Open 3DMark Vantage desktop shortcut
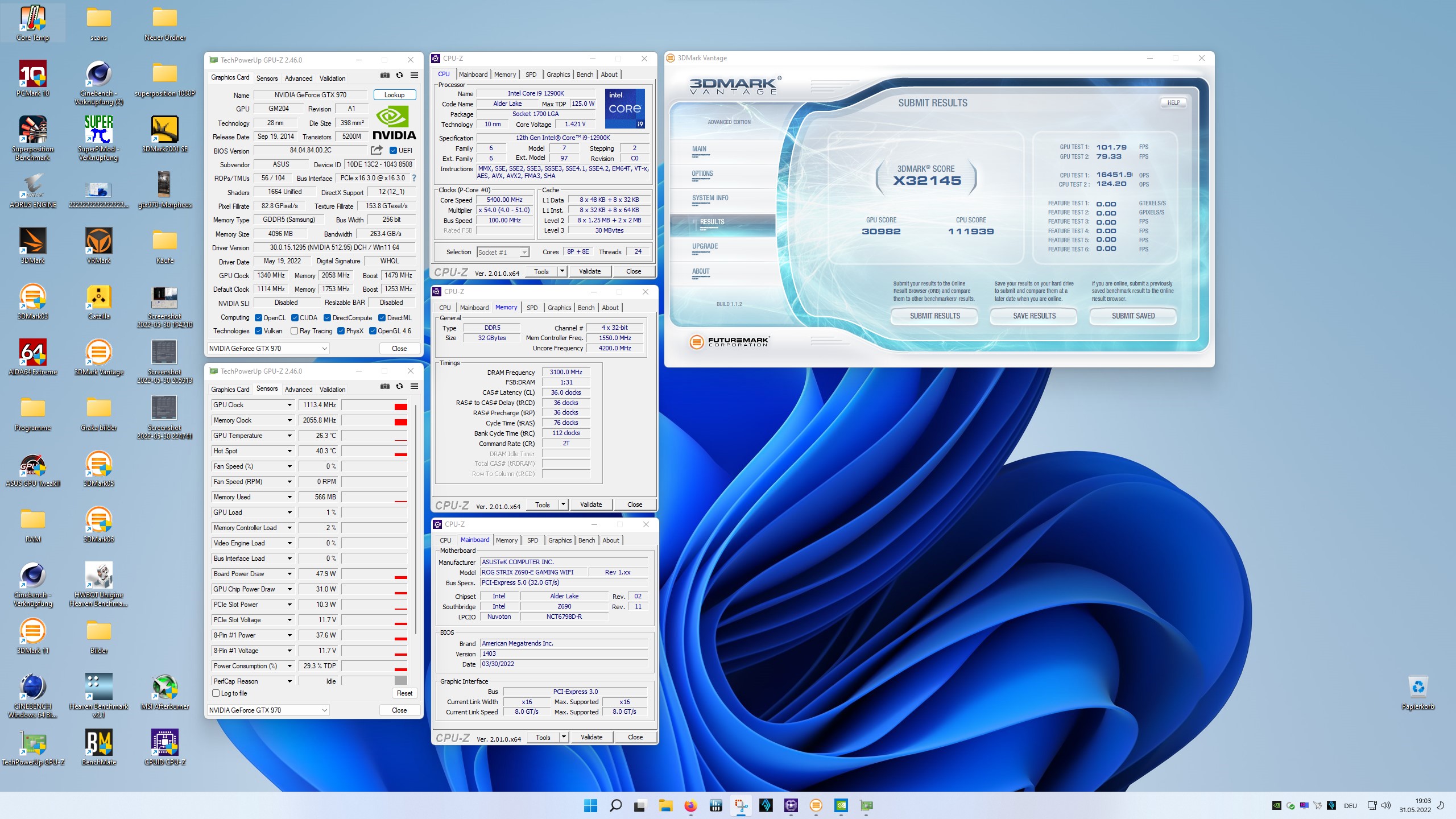 (x=99, y=358)
